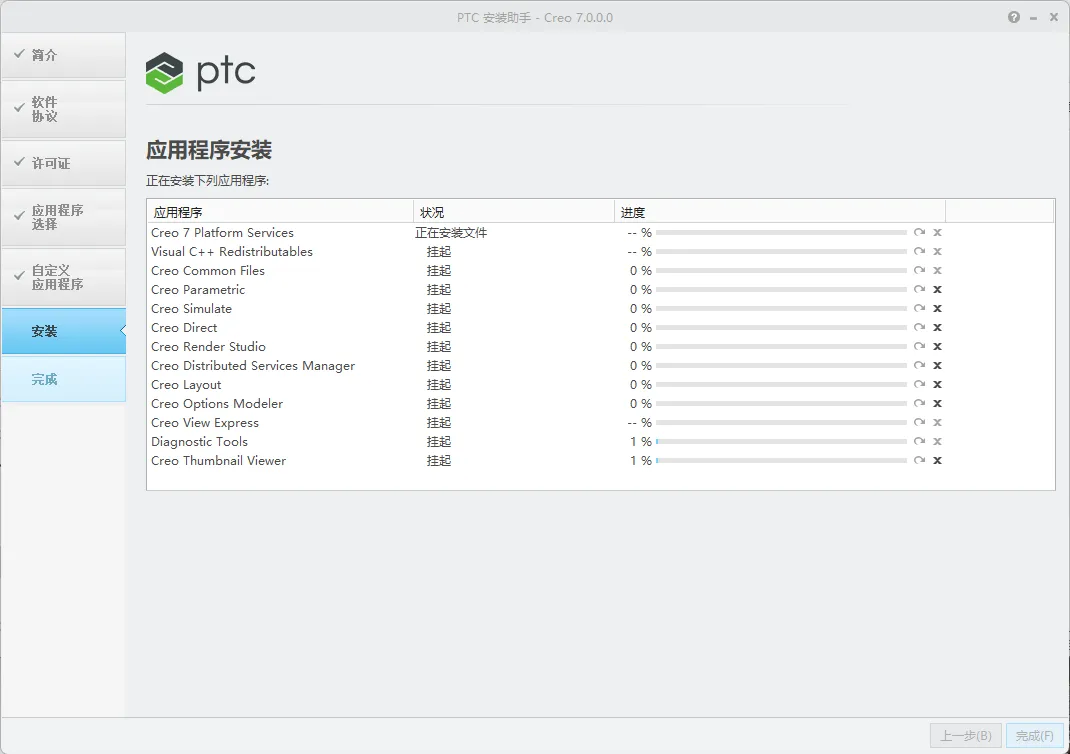The height and width of the screenshot is (754, 1070).
Task: Click the 完成(F) finish button
Action: 1035,736
